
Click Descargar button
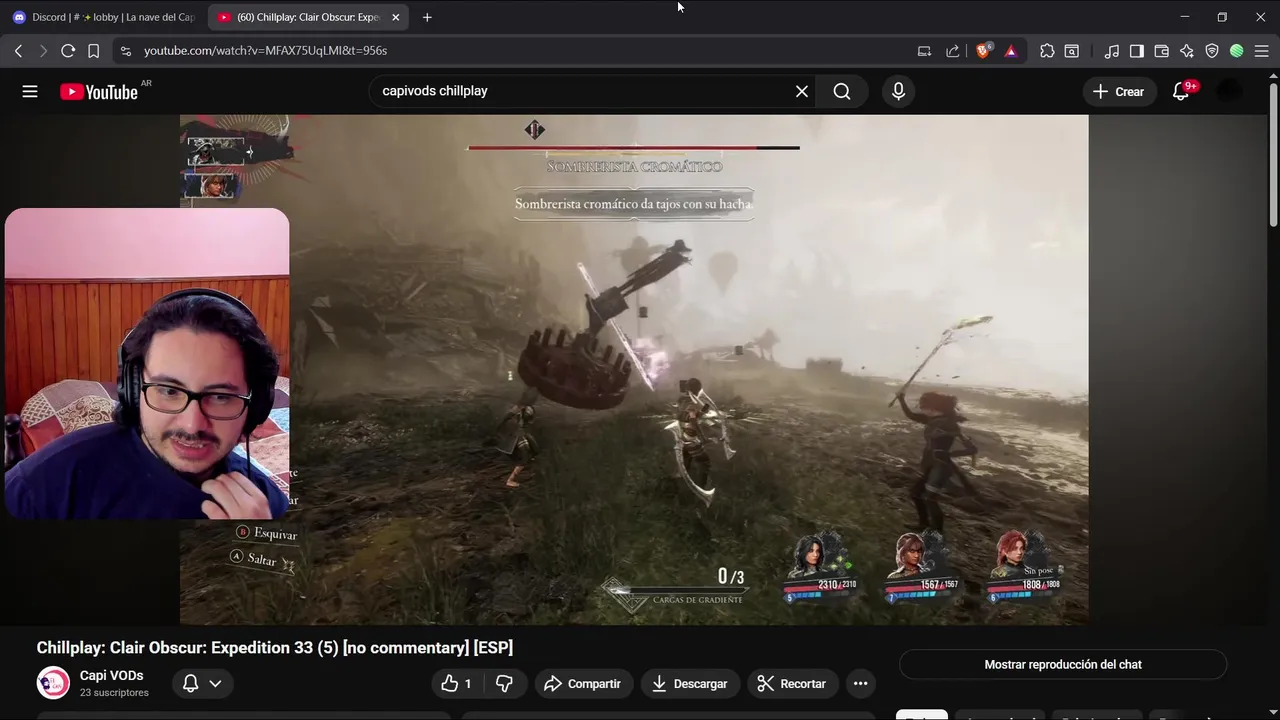[x=689, y=684]
